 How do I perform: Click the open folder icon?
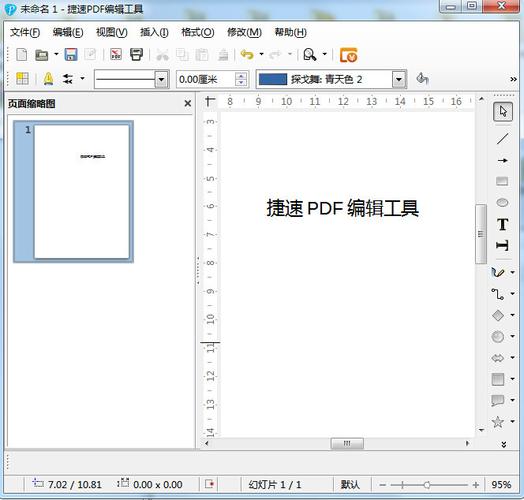[x=42, y=55]
